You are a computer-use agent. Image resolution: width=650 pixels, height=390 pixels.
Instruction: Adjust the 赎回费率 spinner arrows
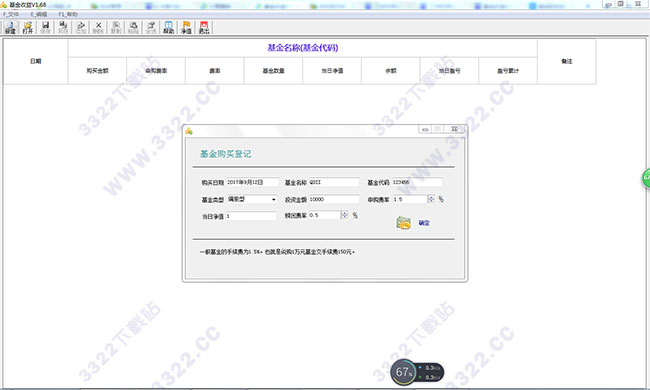tap(344, 215)
